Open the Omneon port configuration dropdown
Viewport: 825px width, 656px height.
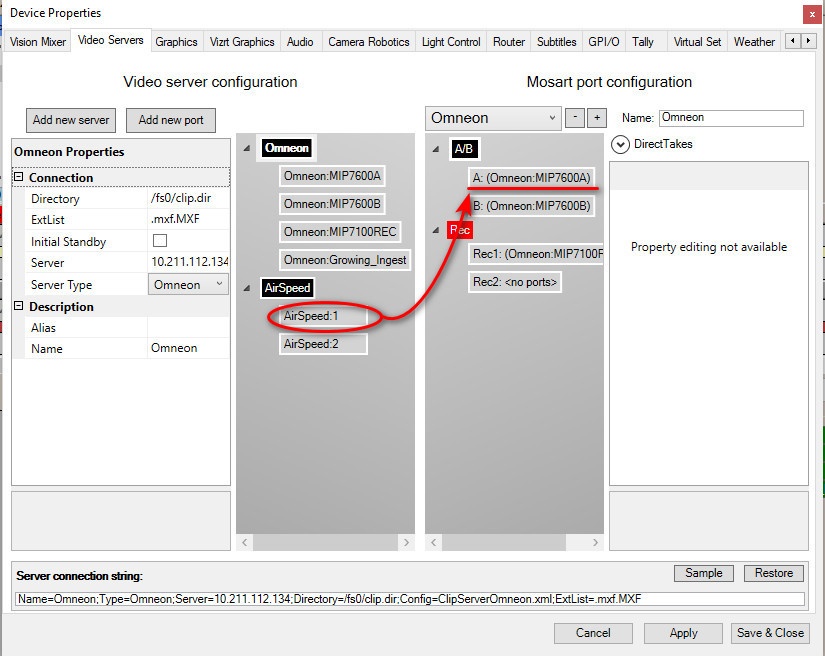(x=493, y=118)
